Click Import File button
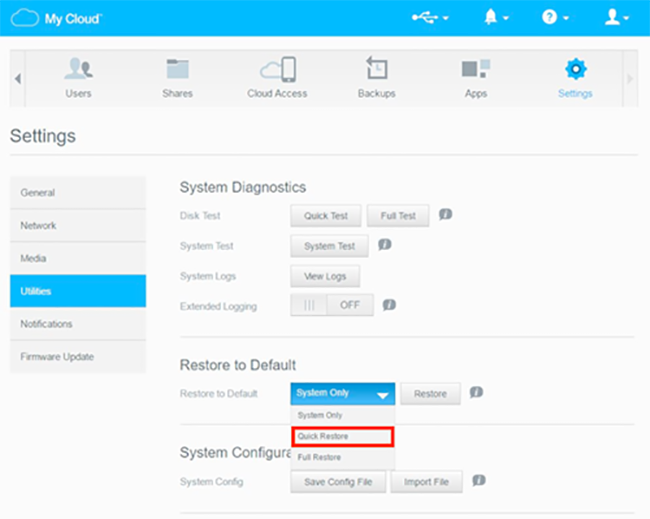Image resolution: width=650 pixels, height=519 pixels. pos(427,482)
